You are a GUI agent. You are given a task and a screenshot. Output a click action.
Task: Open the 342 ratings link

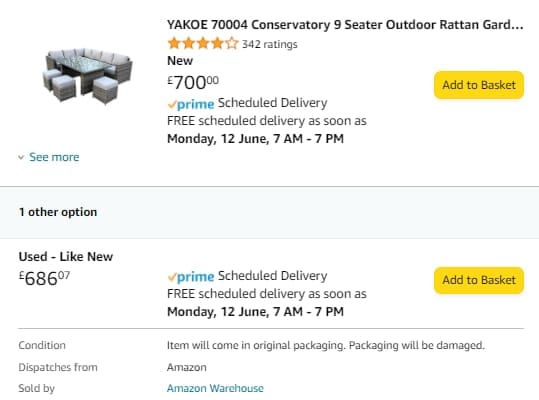270,44
